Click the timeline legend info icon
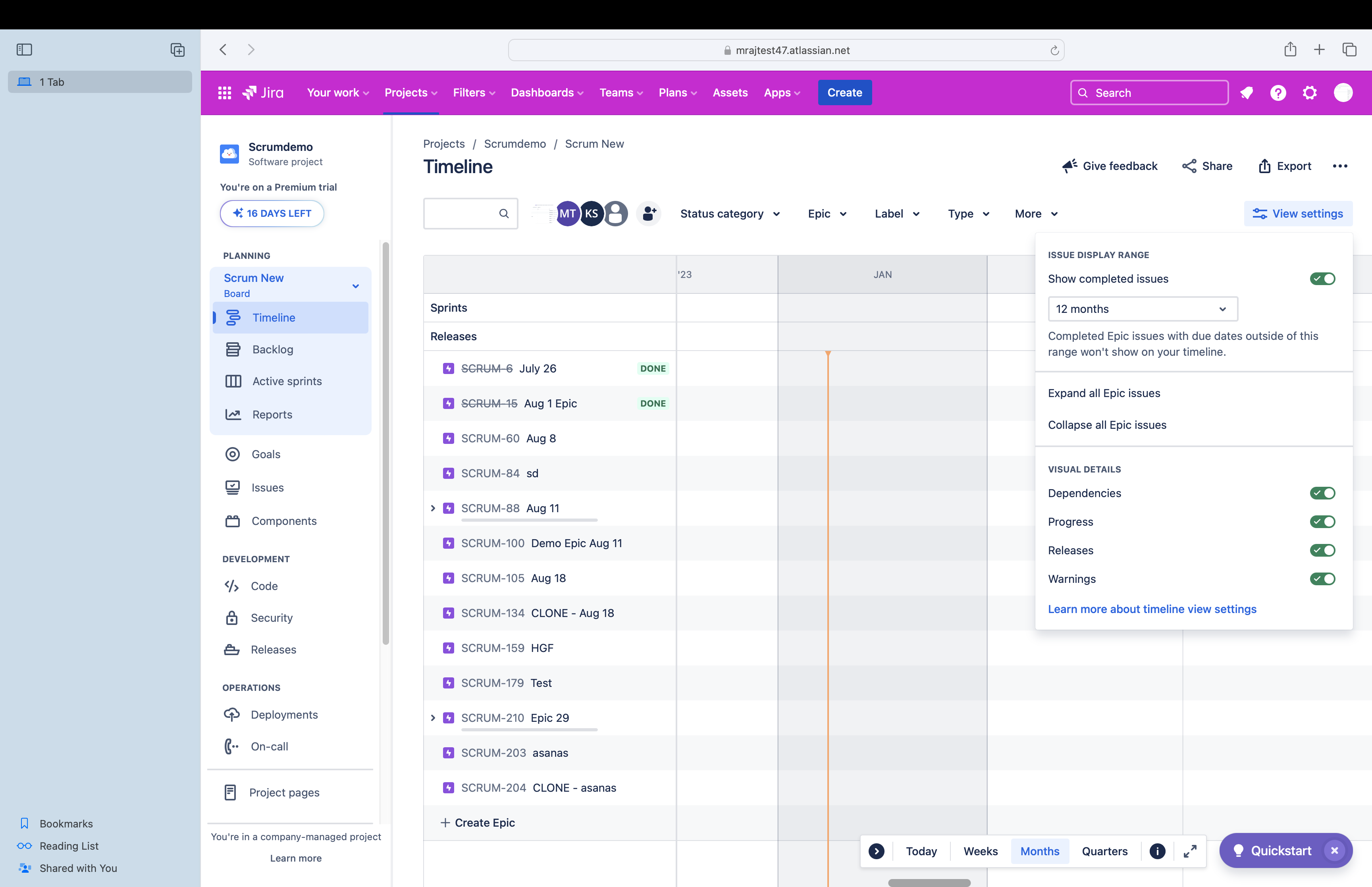The height and width of the screenshot is (887, 1372). (x=1157, y=851)
